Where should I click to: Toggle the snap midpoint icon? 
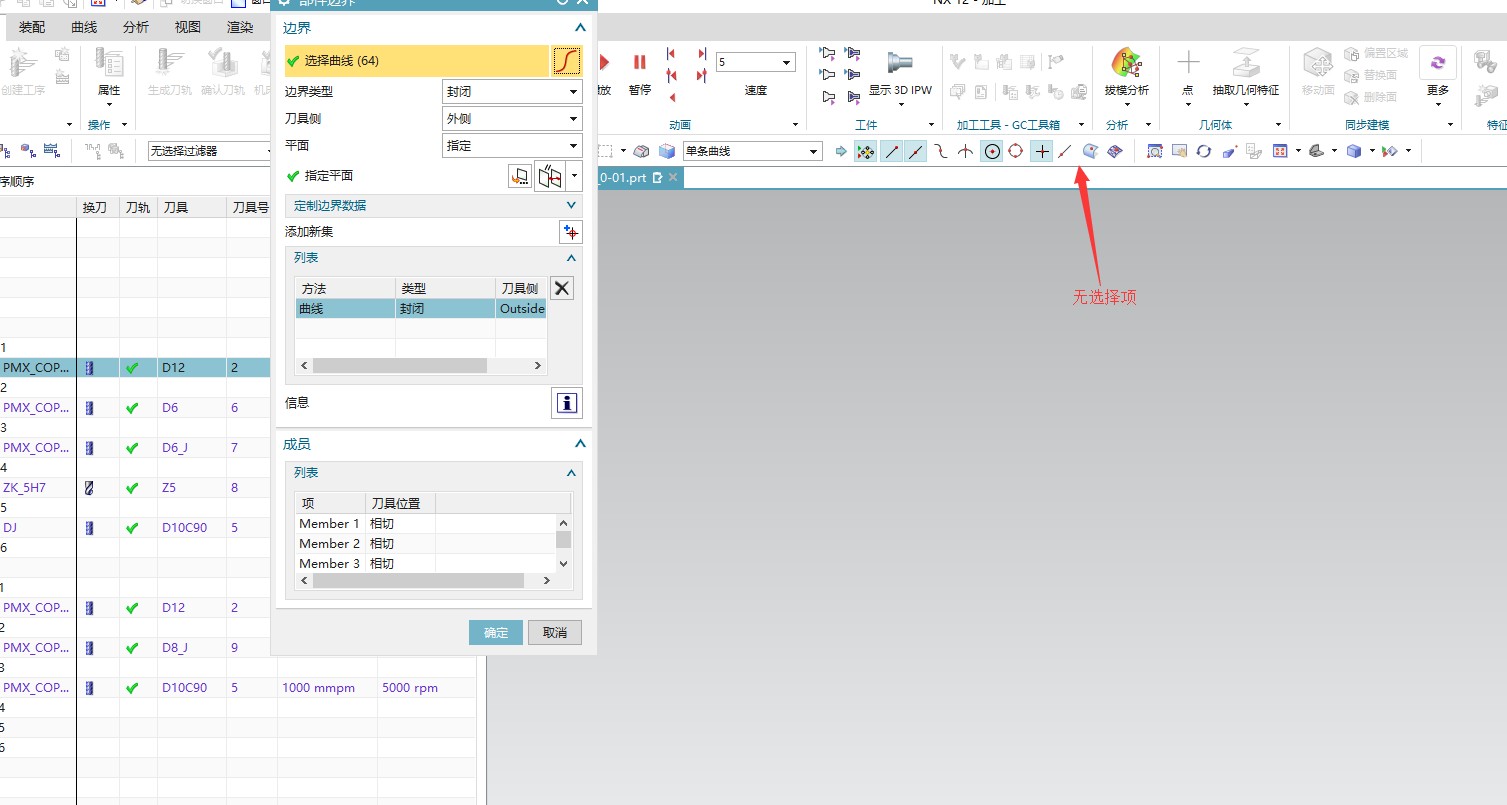click(916, 151)
